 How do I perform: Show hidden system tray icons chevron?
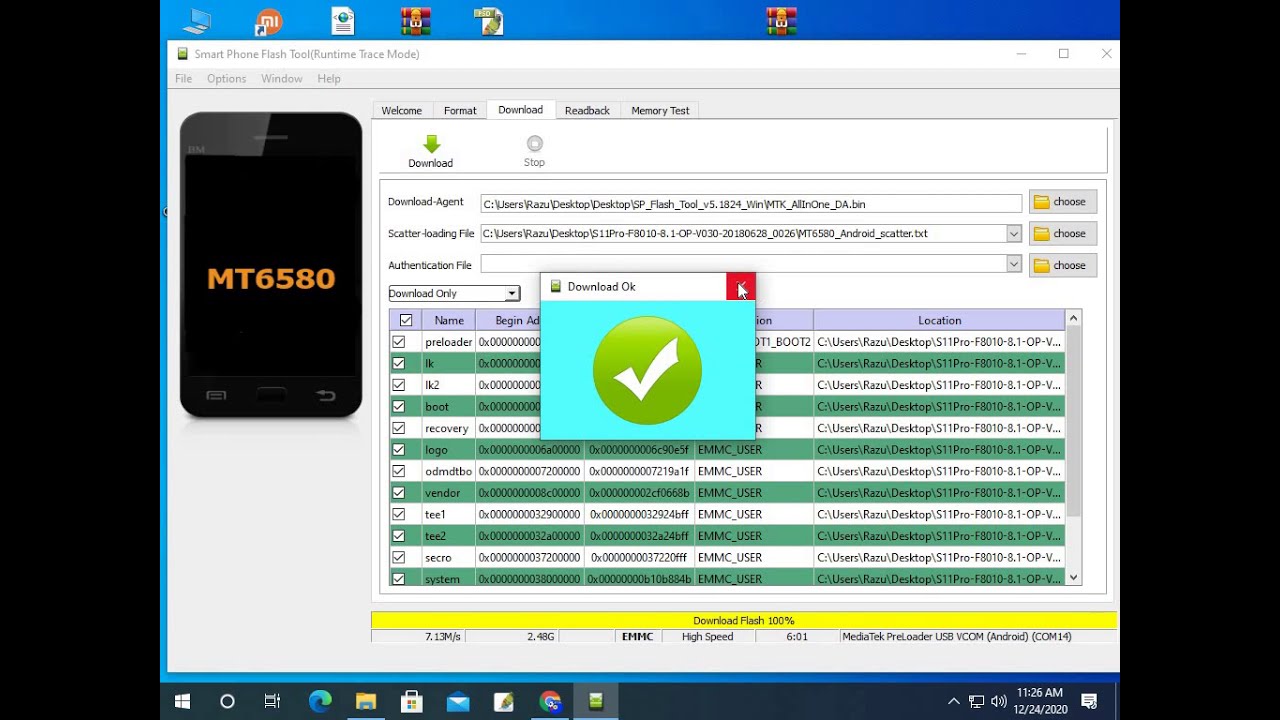pyautogui.click(x=953, y=702)
